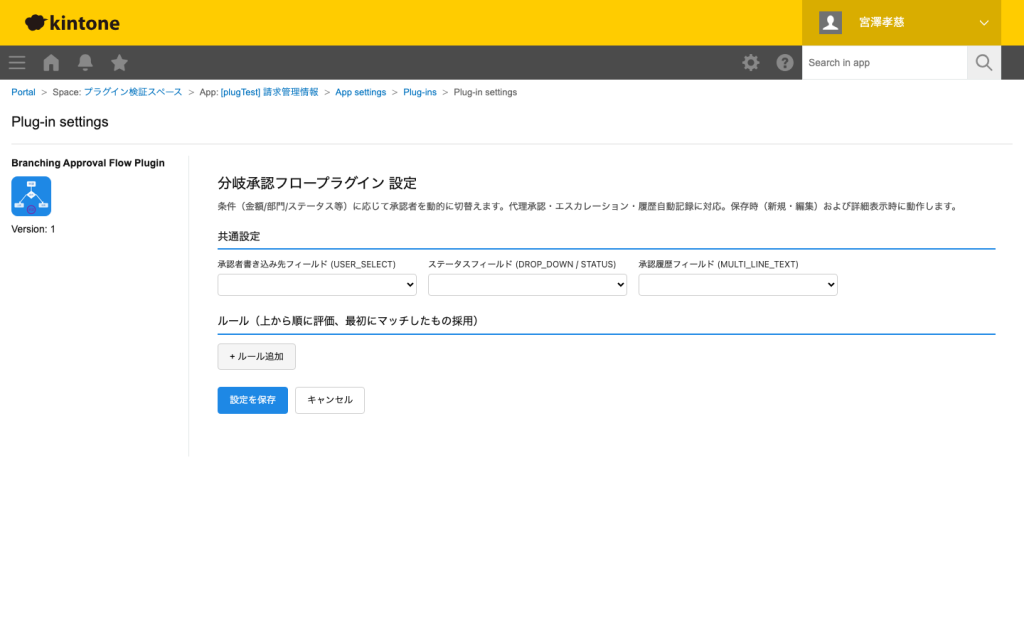Follow the Portal breadcrumb link
This screenshot has height=640, width=1024.
[23, 91]
